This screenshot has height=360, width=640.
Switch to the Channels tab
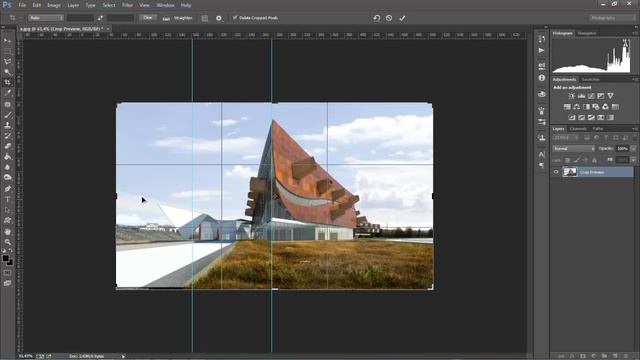(578, 129)
